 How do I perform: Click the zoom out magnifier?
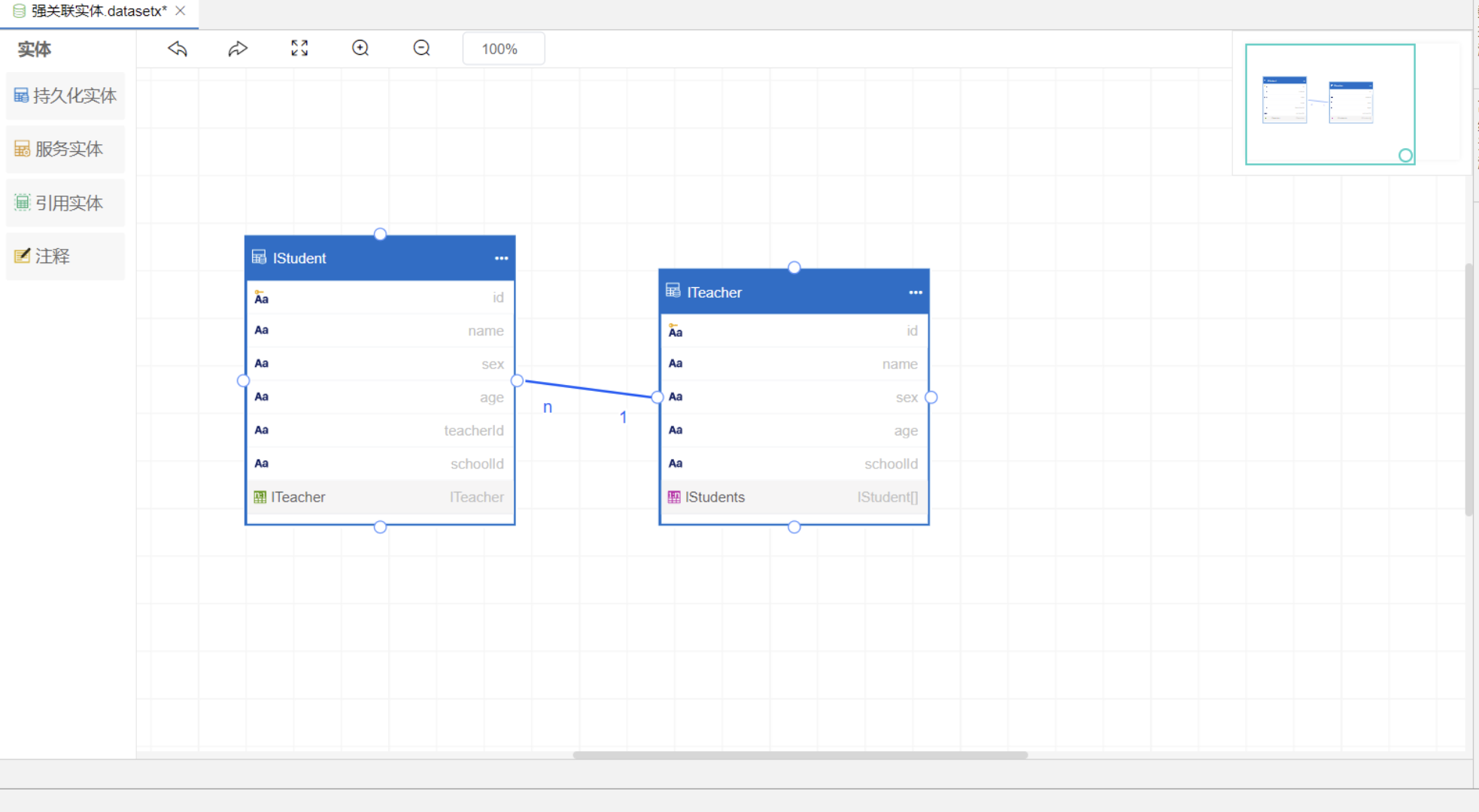tap(421, 49)
